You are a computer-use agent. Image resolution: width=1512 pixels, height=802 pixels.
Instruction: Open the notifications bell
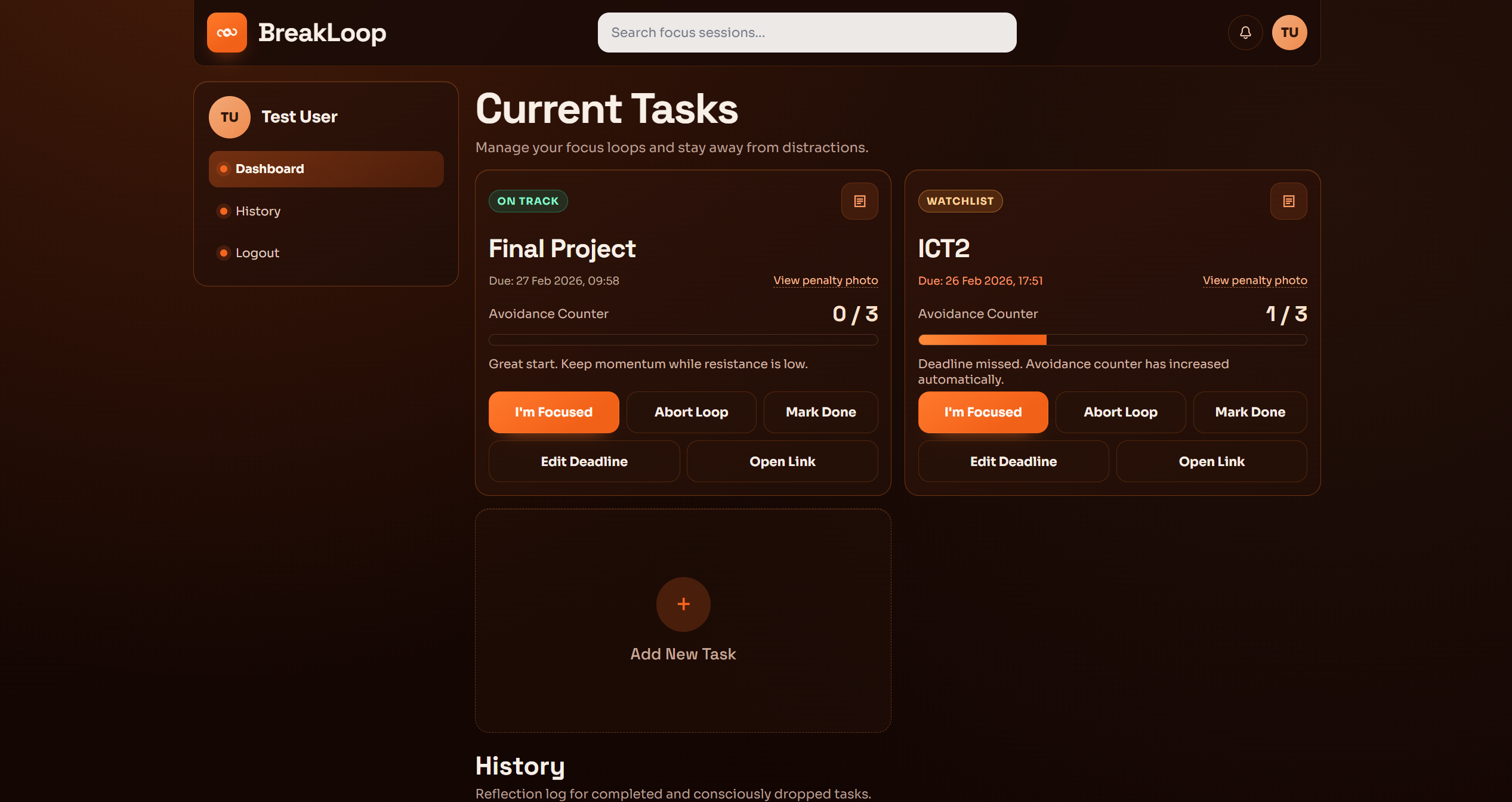[x=1245, y=32]
